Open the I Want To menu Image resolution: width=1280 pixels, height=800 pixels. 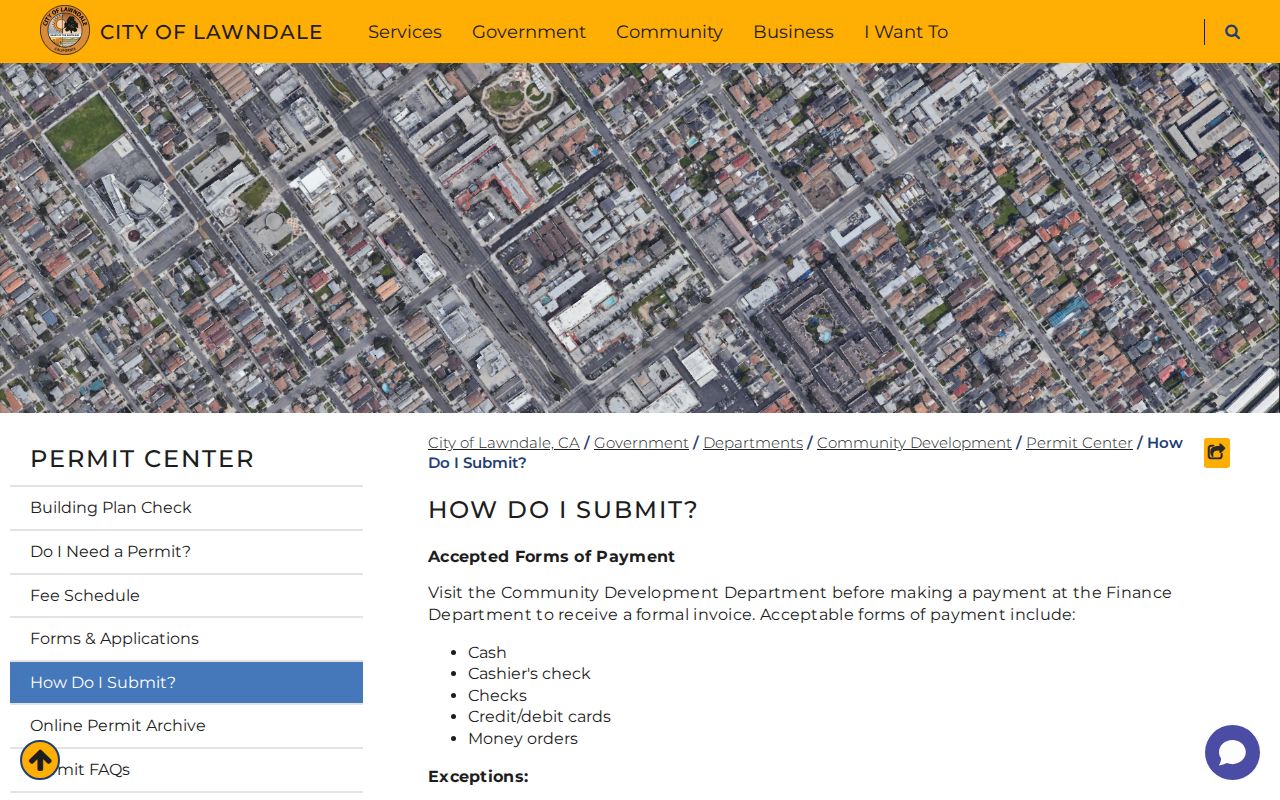pyautogui.click(x=906, y=32)
